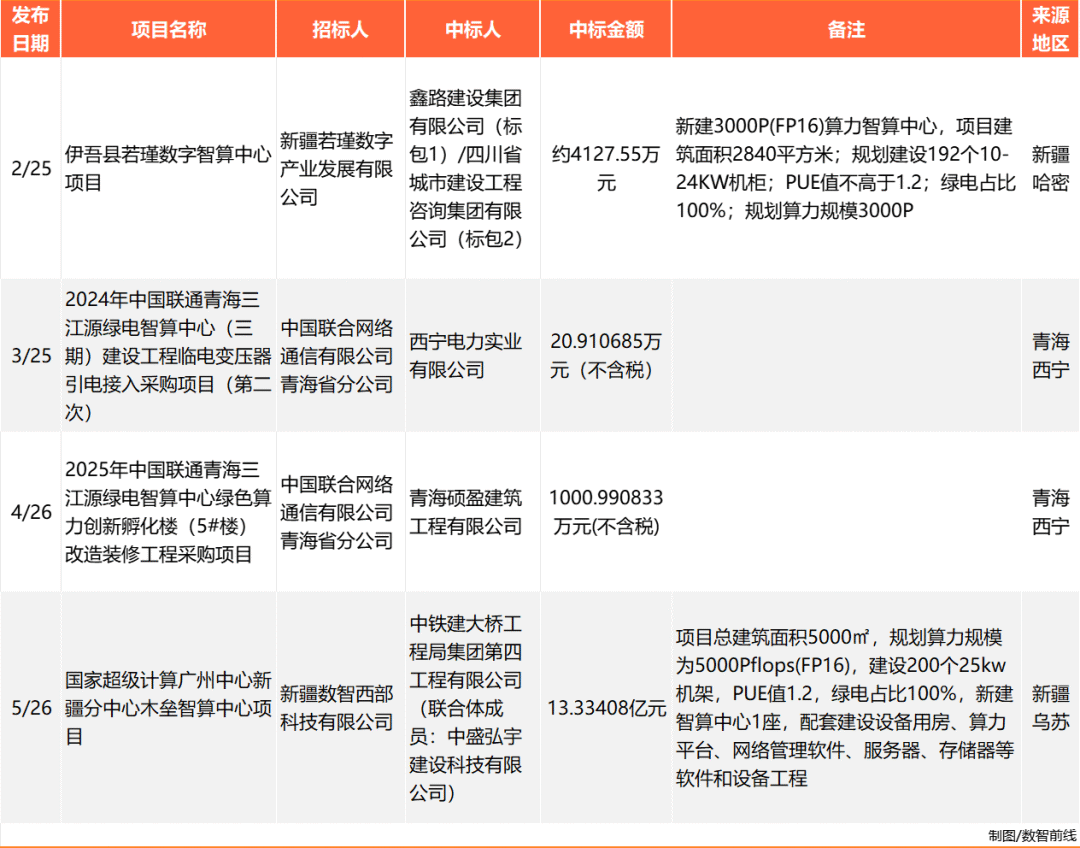Click remark about 新建3000P(FP16)算力智算中心

pos(846,169)
